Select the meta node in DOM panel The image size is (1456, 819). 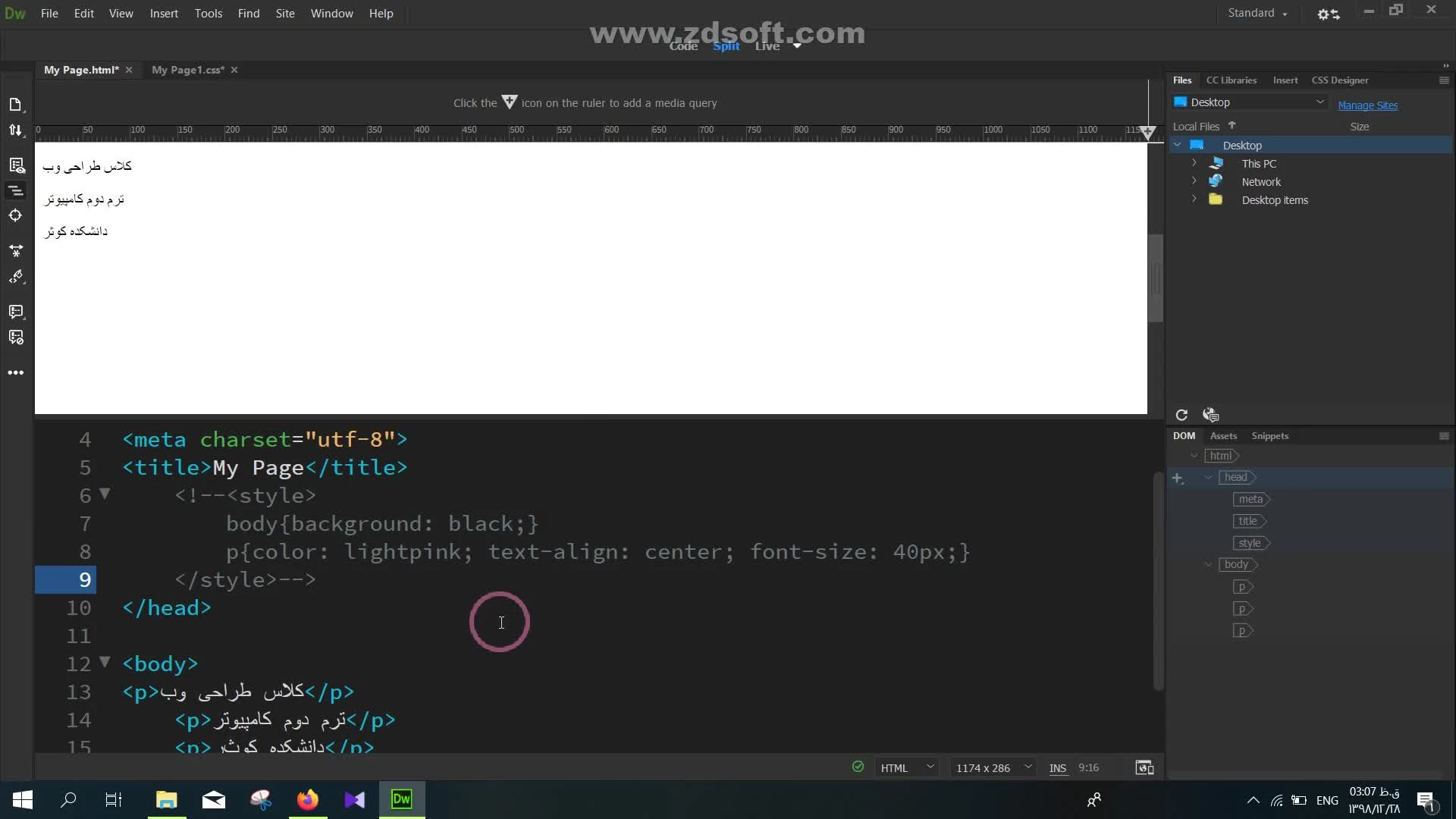[1251, 499]
